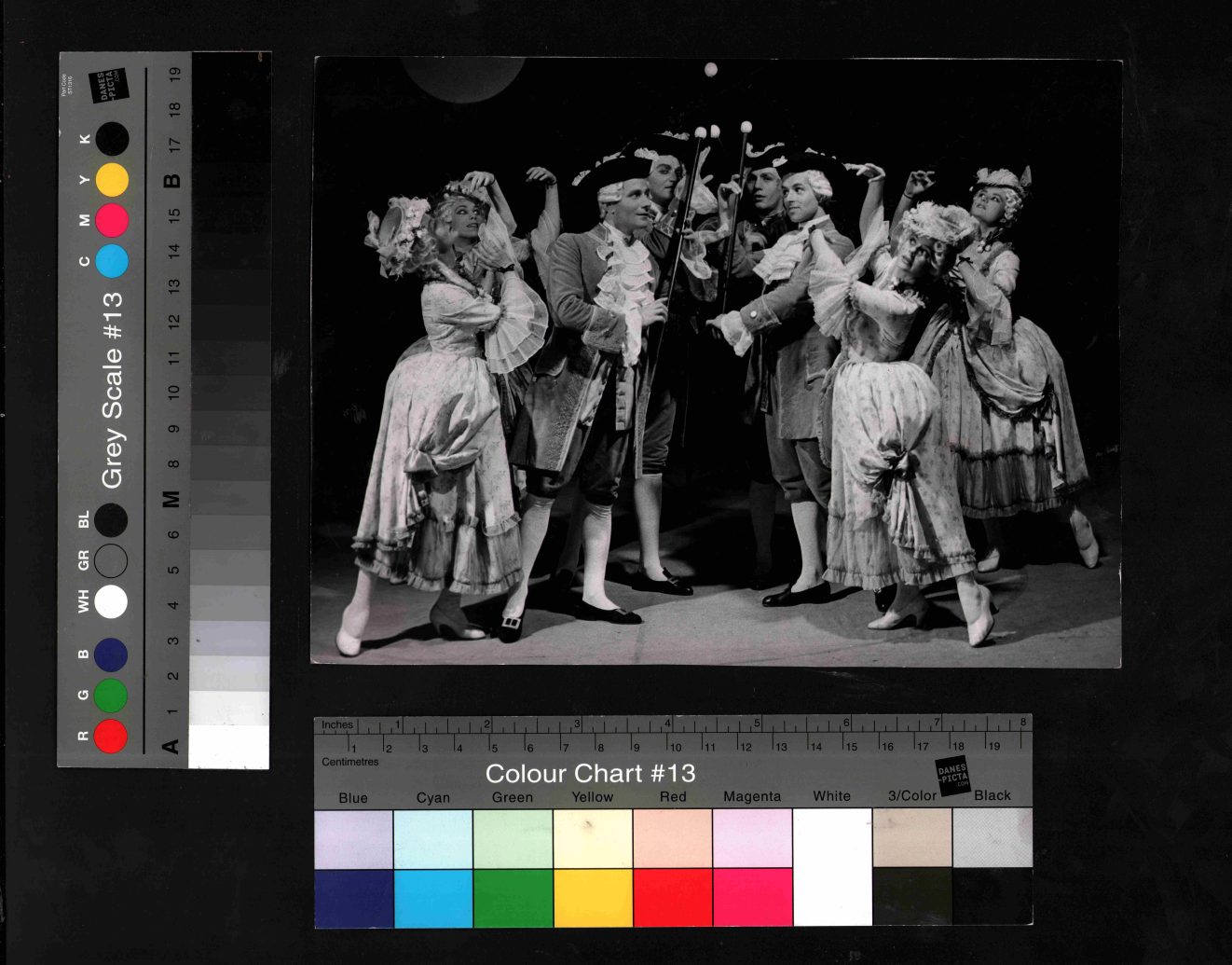Select the bright green patch under Green
Viewport: 1232px width, 965px height.
point(513,898)
